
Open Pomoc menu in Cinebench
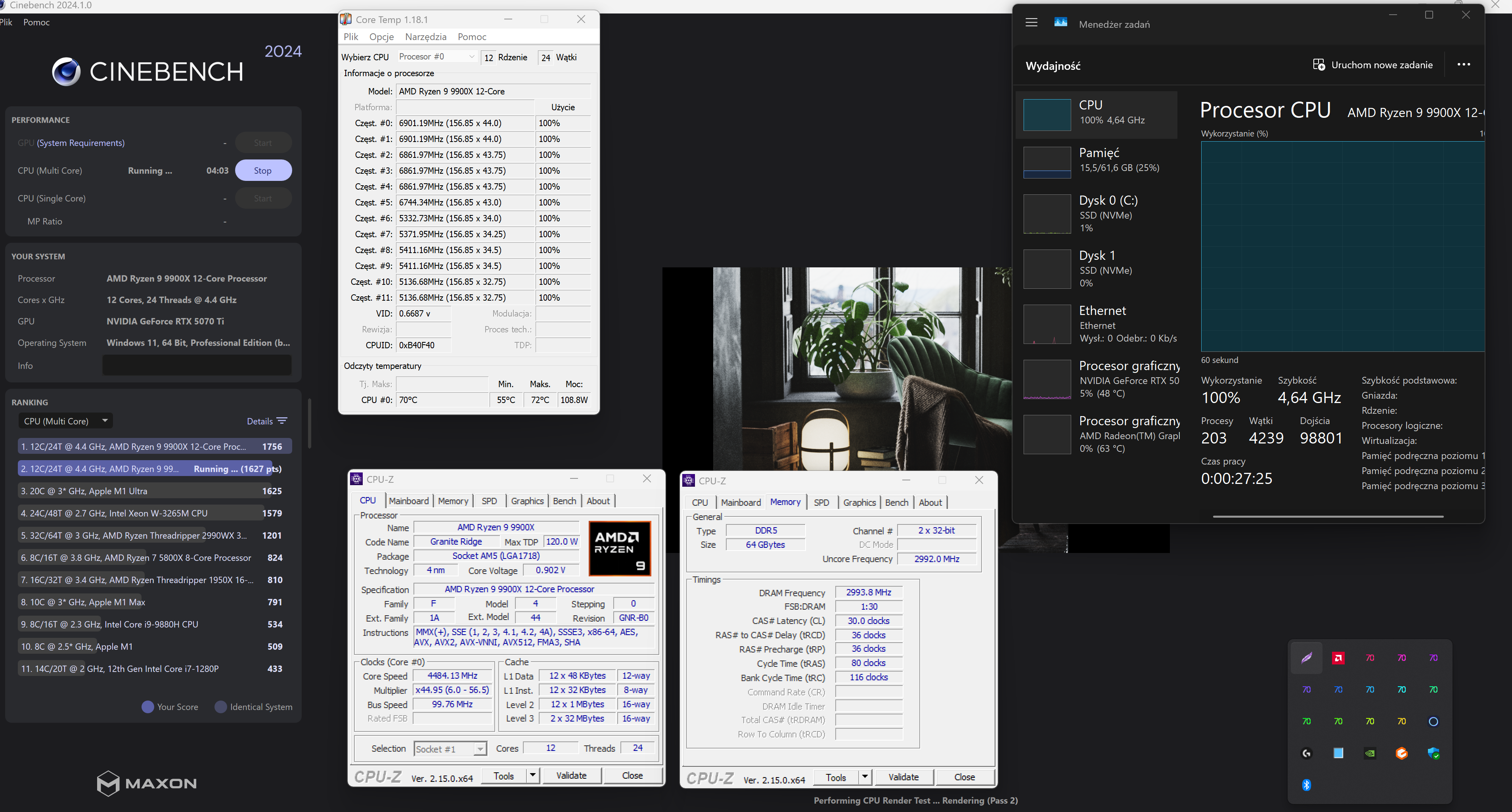click(36, 22)
